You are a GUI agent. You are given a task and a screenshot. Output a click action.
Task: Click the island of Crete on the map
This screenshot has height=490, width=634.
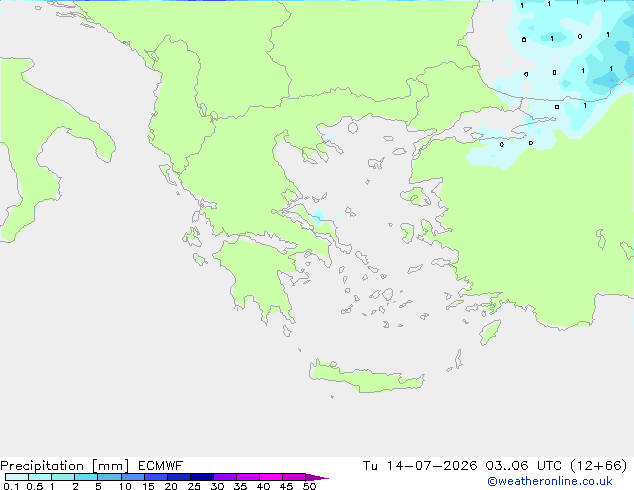coord(366,378)
